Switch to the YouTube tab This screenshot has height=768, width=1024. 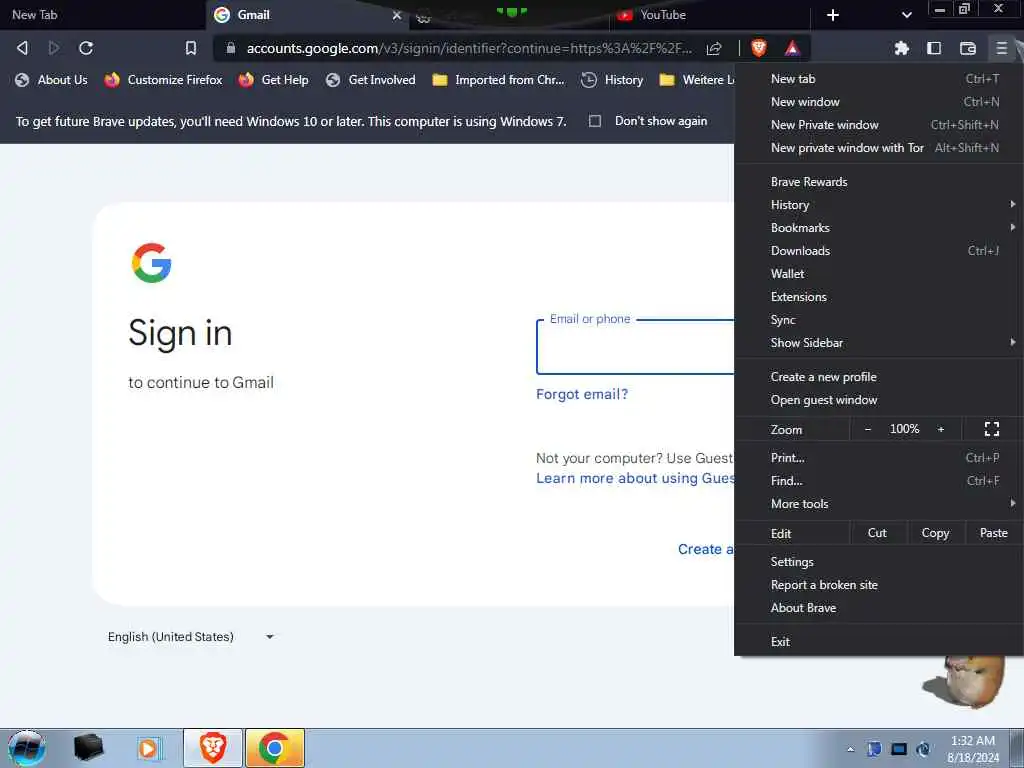tap(710, 15)
